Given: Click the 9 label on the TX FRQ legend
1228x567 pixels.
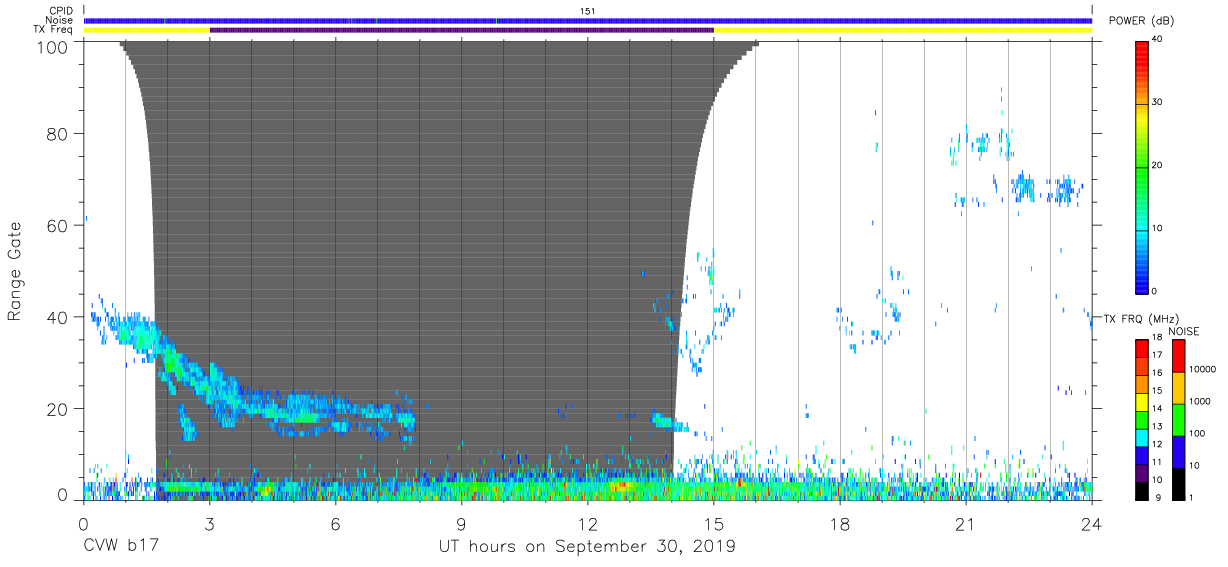Looking at the screenshot, I should 1158,497.
